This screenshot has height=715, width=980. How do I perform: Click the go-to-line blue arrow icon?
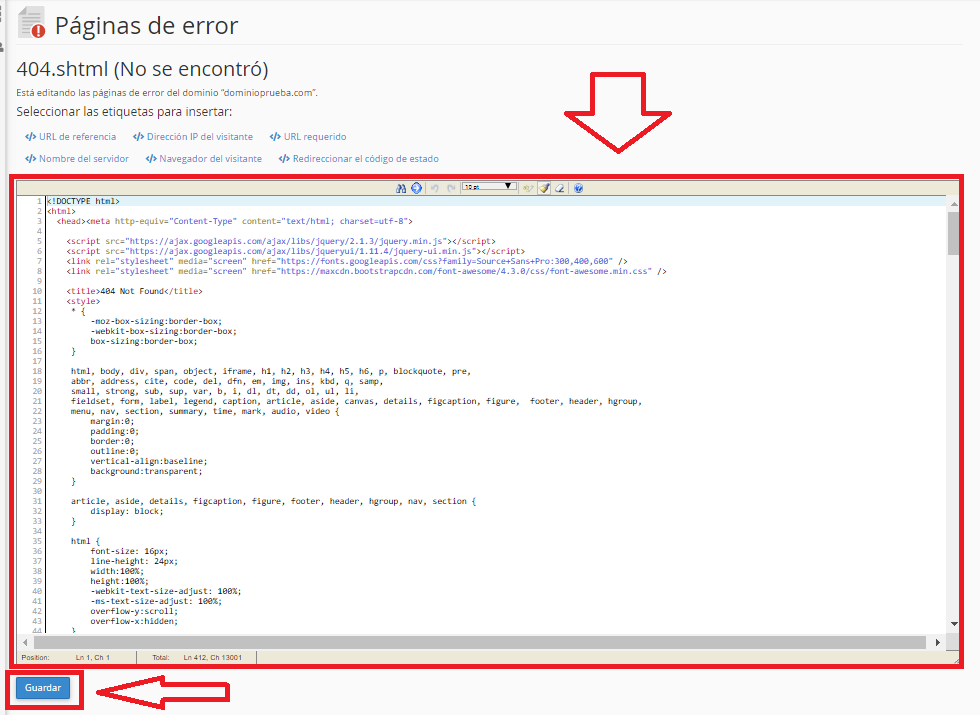(416, 188)
